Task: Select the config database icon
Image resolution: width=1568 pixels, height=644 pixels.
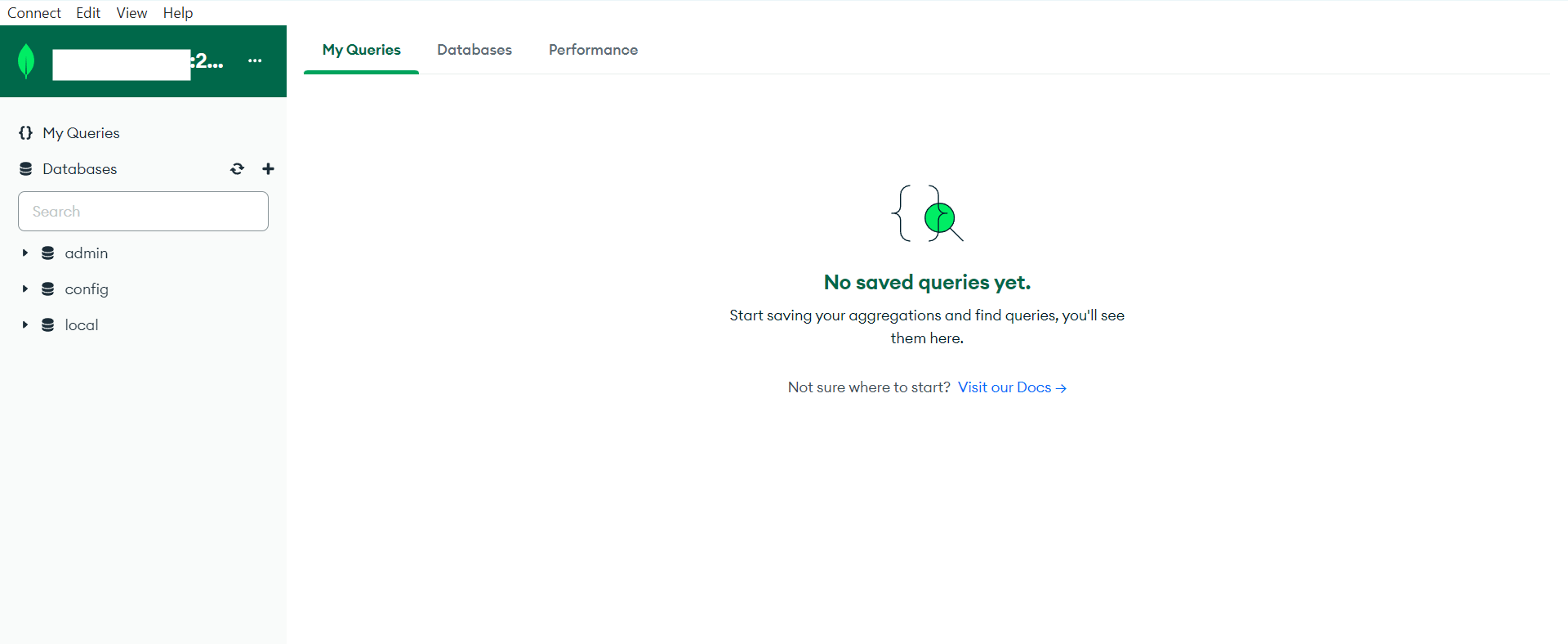Action: click(x=48, y=289)
